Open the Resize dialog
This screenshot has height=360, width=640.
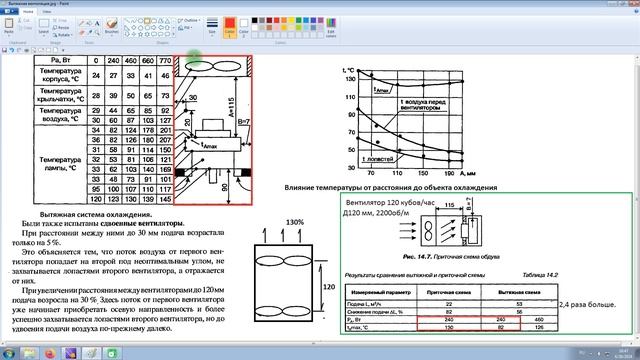pyautogui.click(x=61, y=28)
